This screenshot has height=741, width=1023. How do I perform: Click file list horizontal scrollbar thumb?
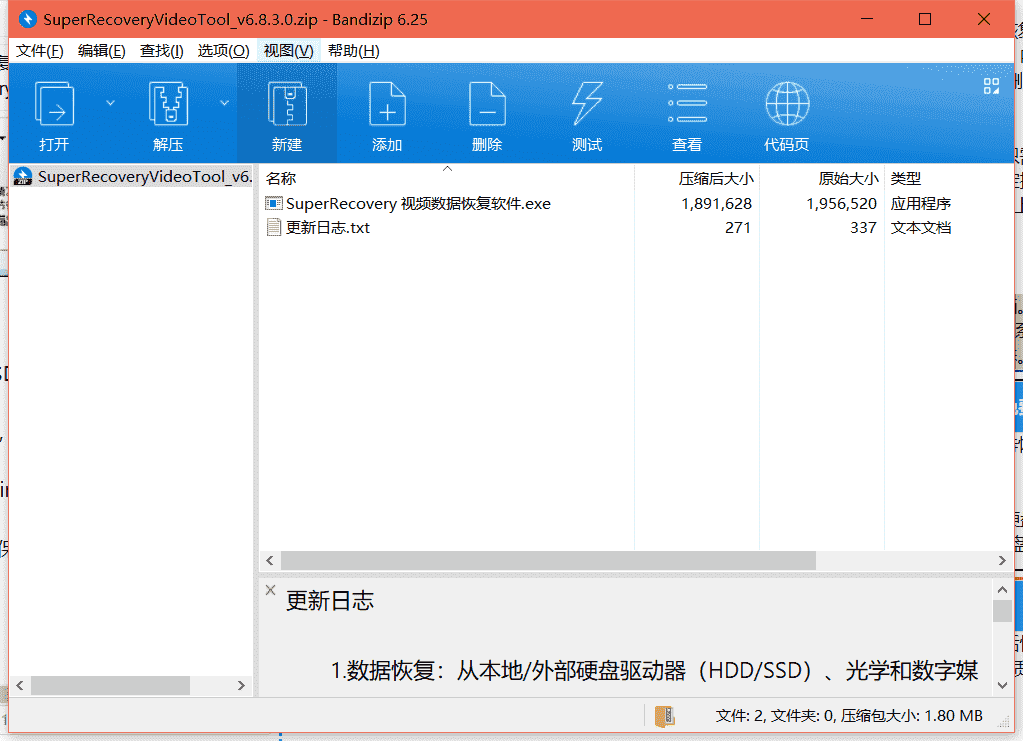click(548, 560)
